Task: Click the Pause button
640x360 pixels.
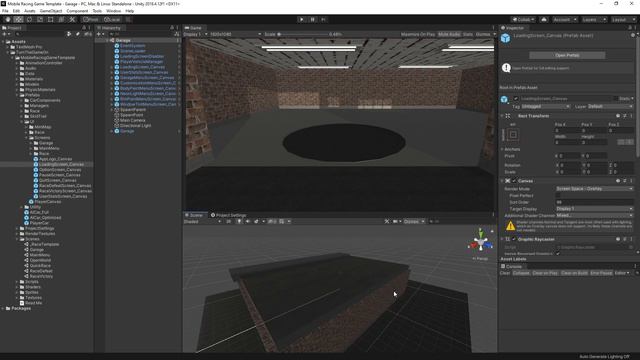Action: click(312, 19)
